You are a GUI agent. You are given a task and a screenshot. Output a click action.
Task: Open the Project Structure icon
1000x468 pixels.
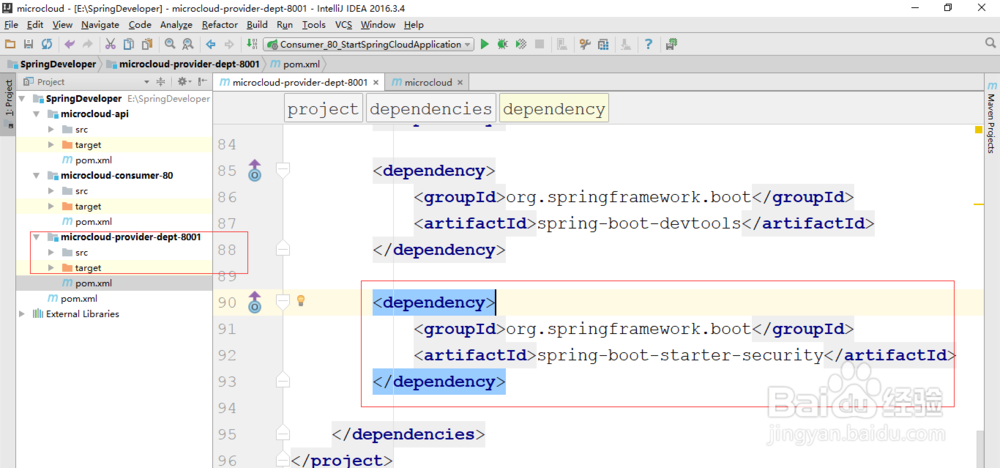point(603,44)
